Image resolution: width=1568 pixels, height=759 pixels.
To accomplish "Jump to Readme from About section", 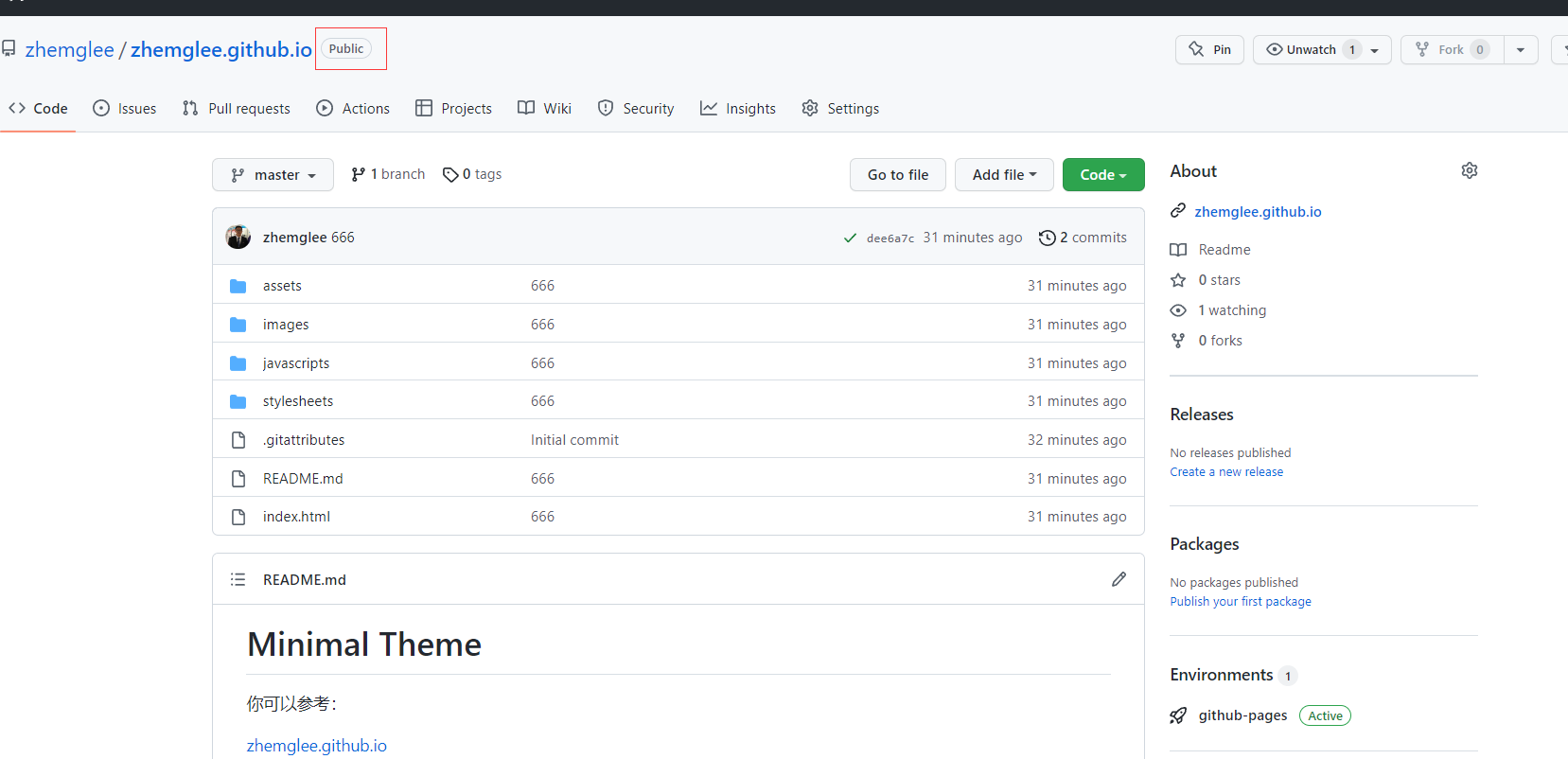I will pos(1224,250).
